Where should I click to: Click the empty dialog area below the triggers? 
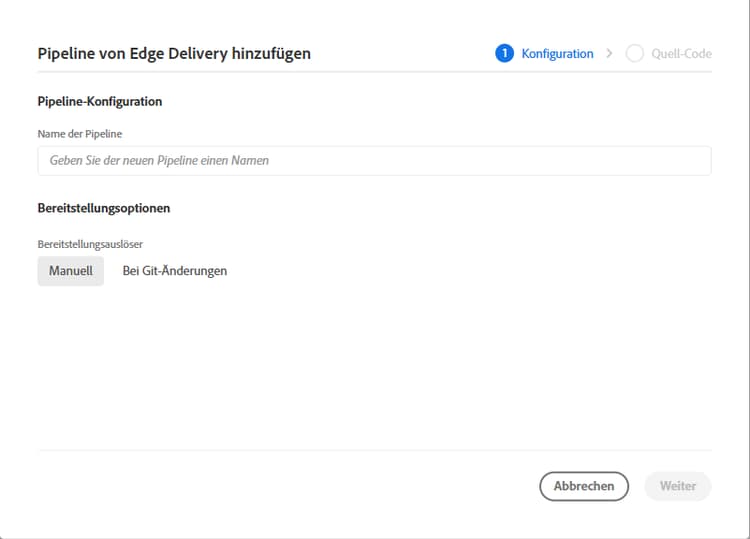tap(374, 370)
